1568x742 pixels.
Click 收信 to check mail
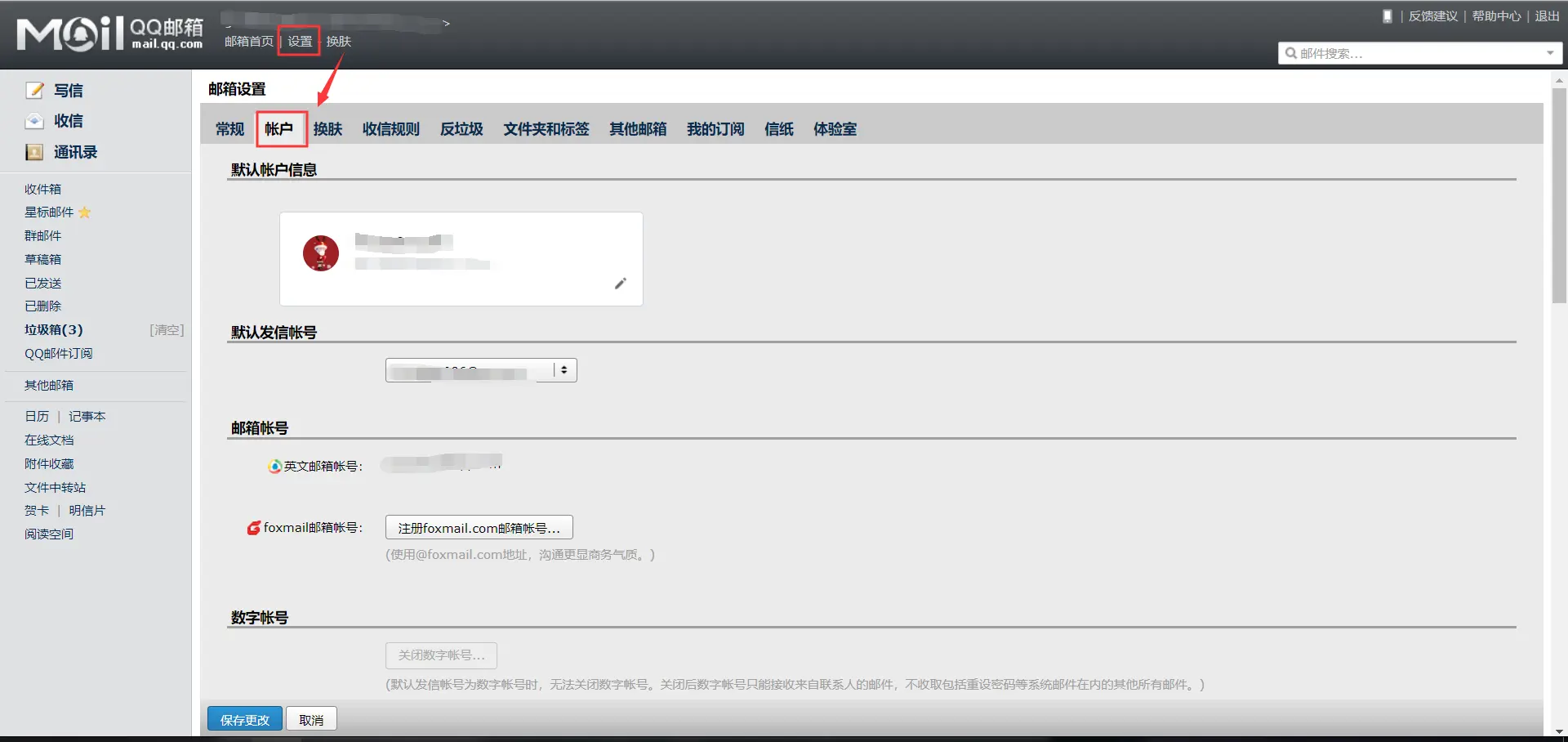point(69,121)
